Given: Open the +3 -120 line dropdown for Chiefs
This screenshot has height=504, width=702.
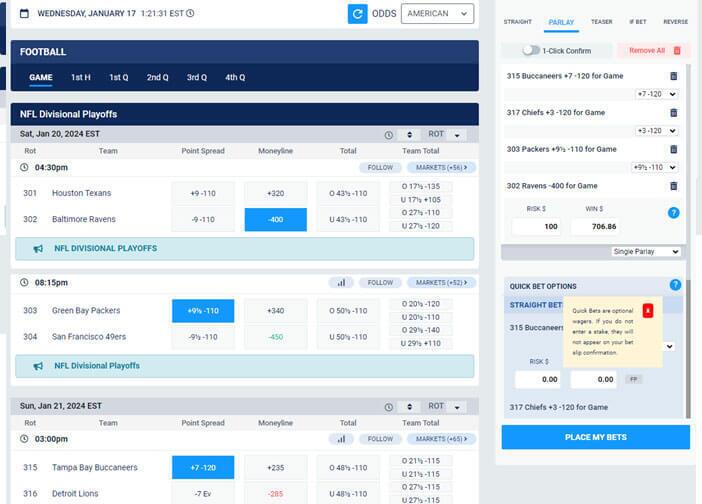Looking at the screenshot, I should click(656, 131).
